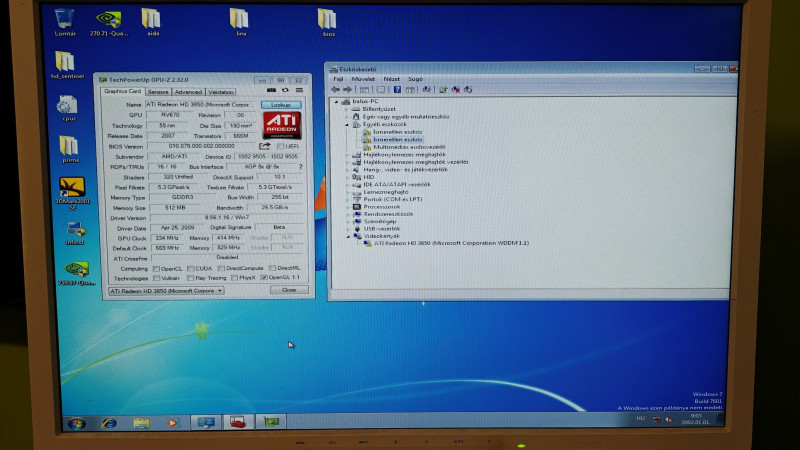
Task: Click the GPU-Z screenshot camera icon
Action: 271,90
